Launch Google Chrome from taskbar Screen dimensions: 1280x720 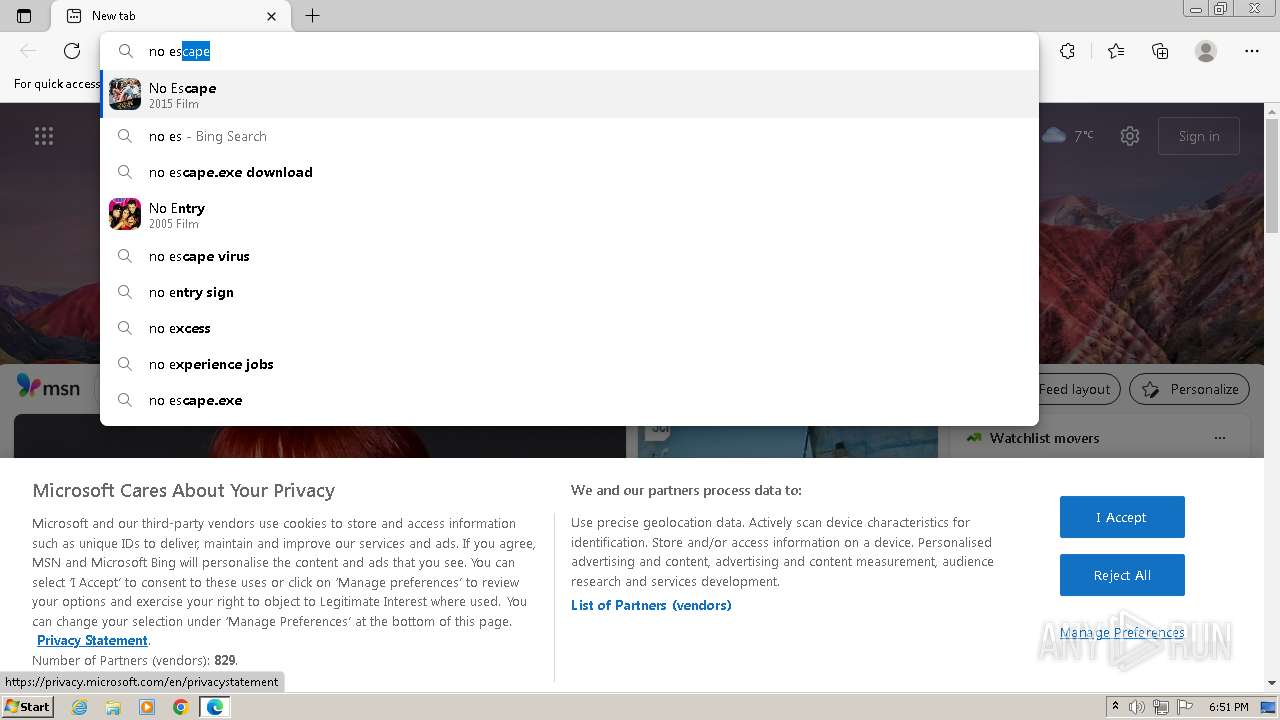click(180, 707)
